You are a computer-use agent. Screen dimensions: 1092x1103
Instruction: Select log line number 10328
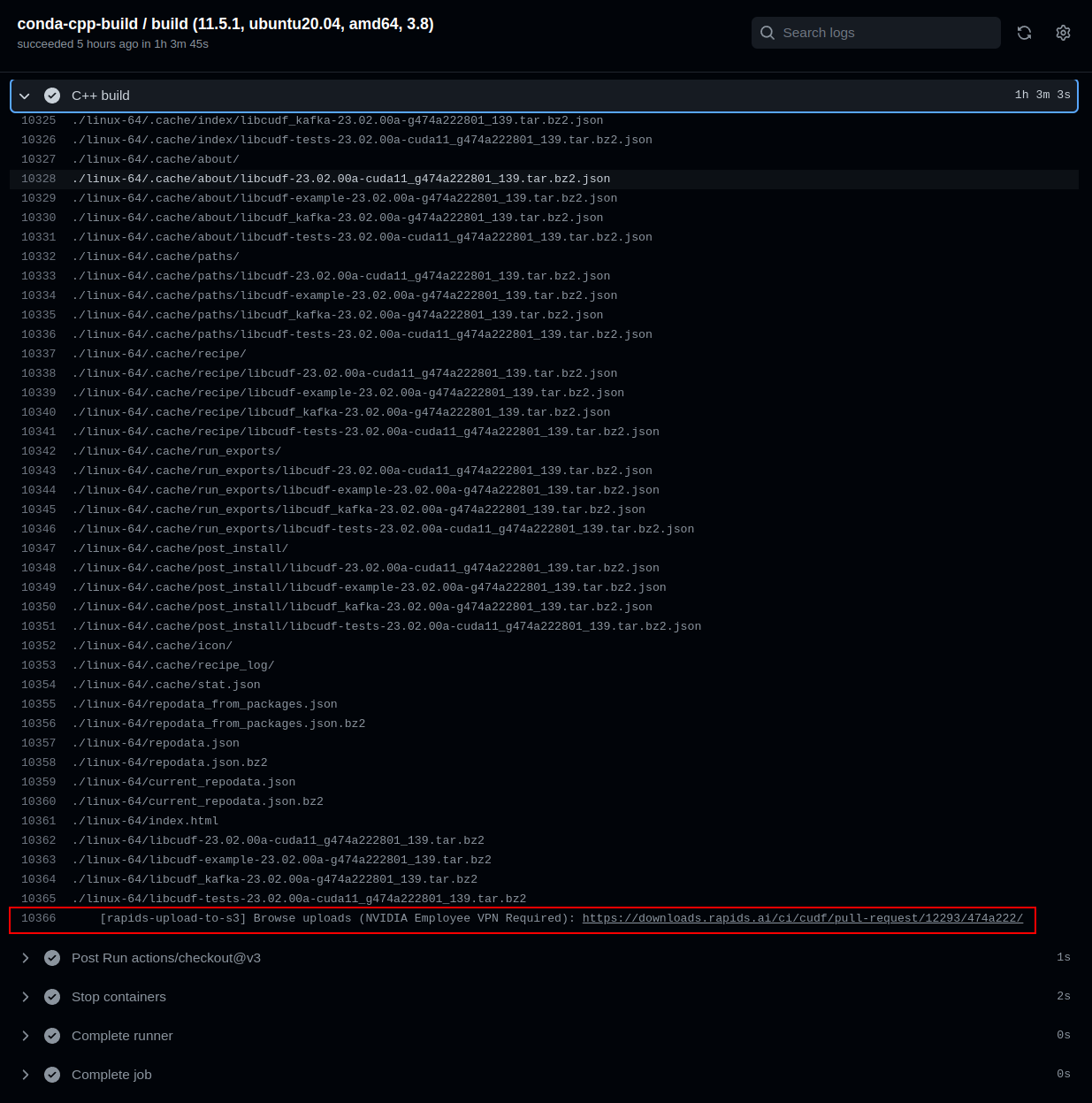[38, 179]
